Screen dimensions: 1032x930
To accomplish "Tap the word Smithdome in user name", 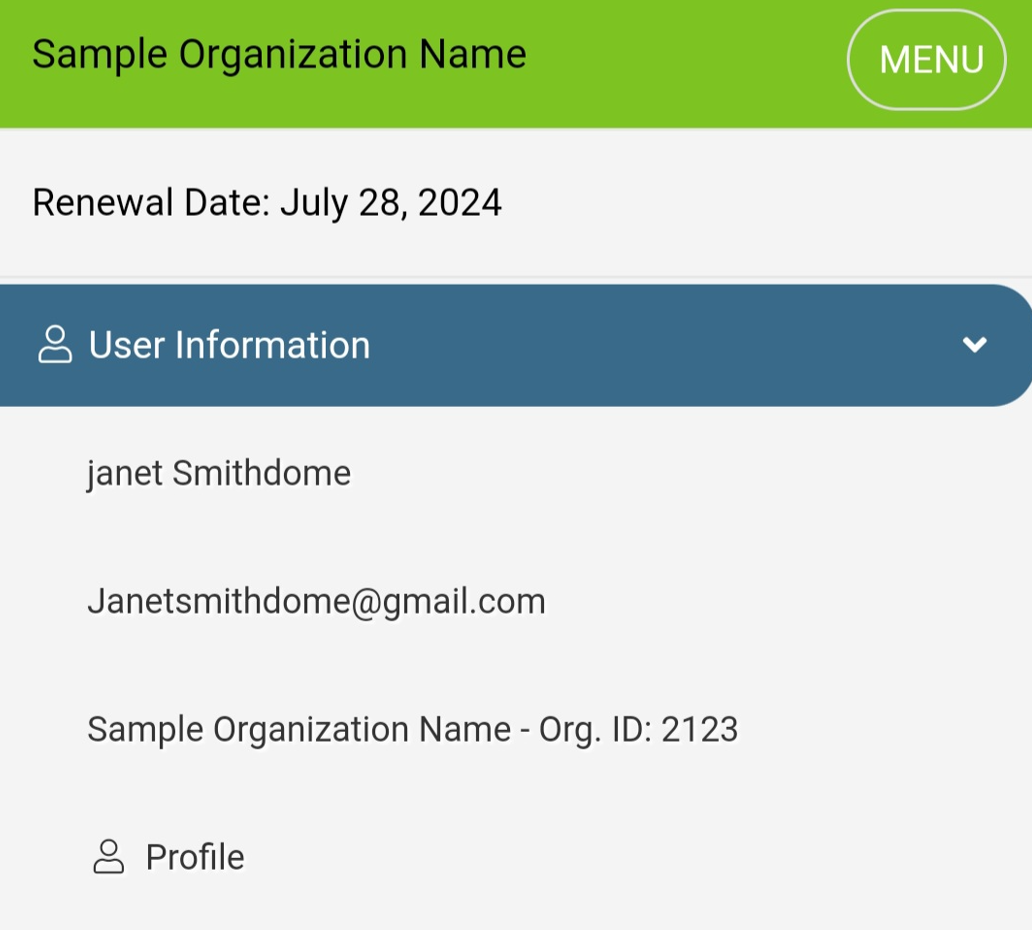I will 262,473.
